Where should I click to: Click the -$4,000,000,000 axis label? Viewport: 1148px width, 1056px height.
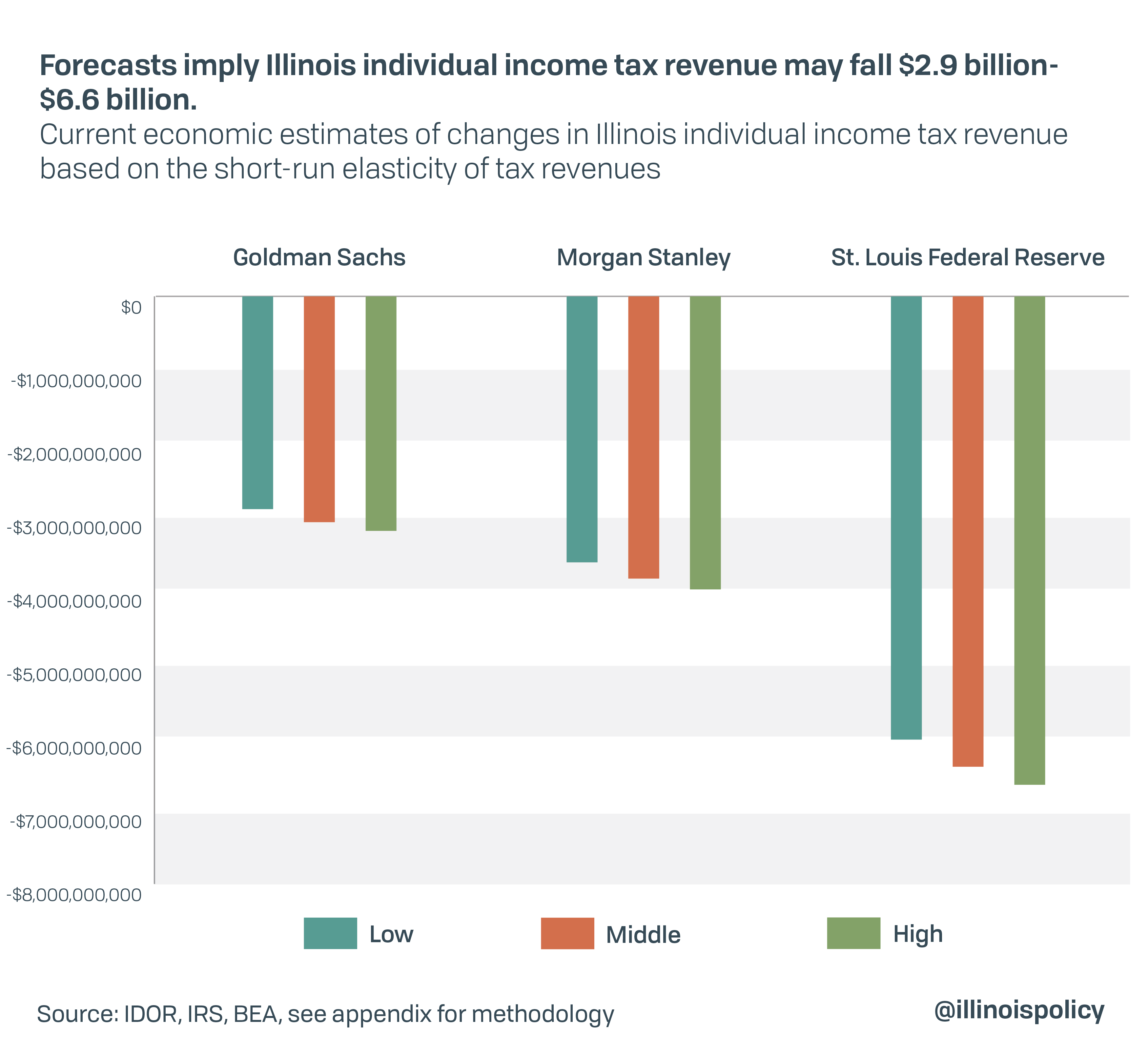74,602
